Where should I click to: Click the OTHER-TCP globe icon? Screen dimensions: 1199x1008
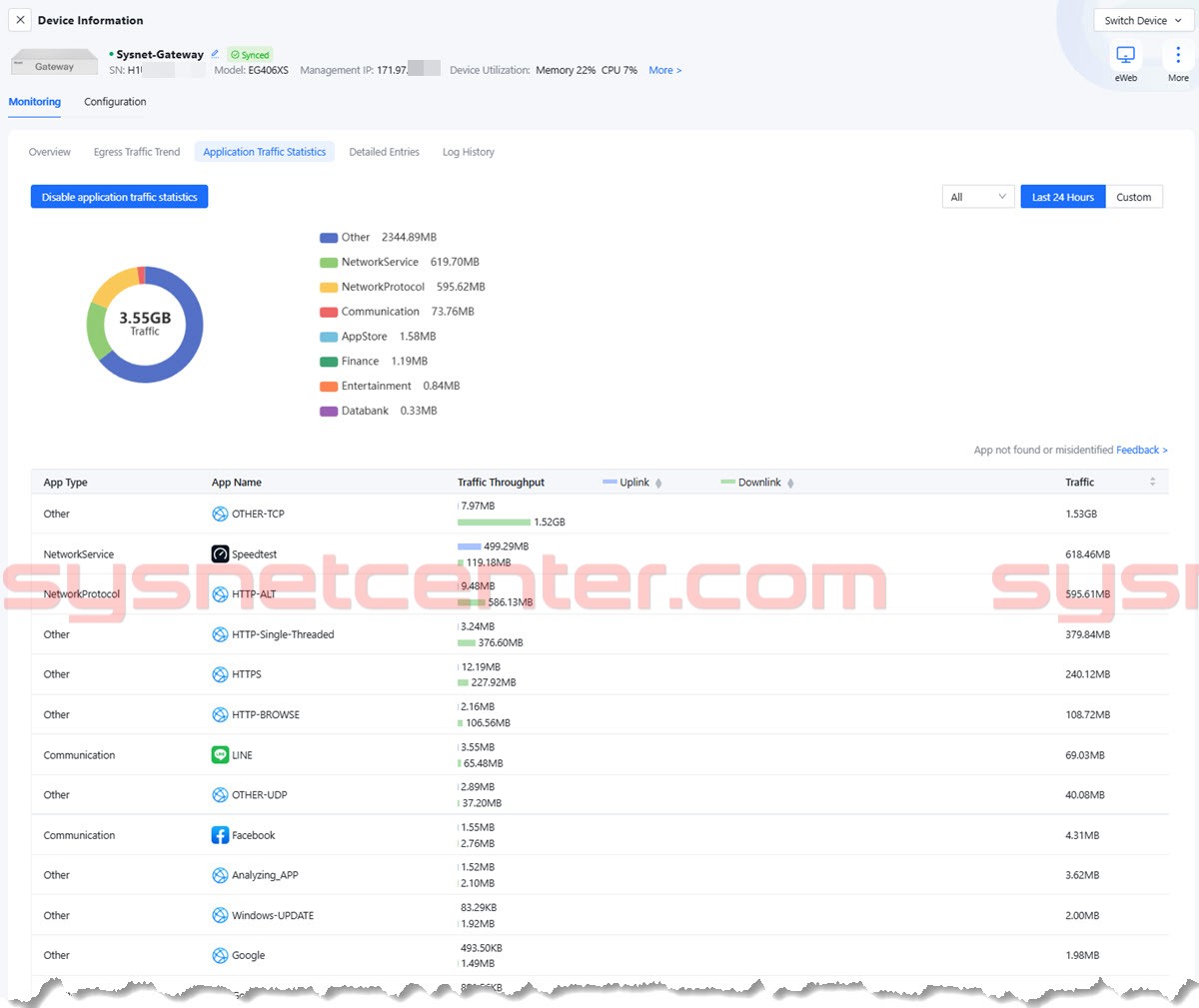click(x=220, y=513)
